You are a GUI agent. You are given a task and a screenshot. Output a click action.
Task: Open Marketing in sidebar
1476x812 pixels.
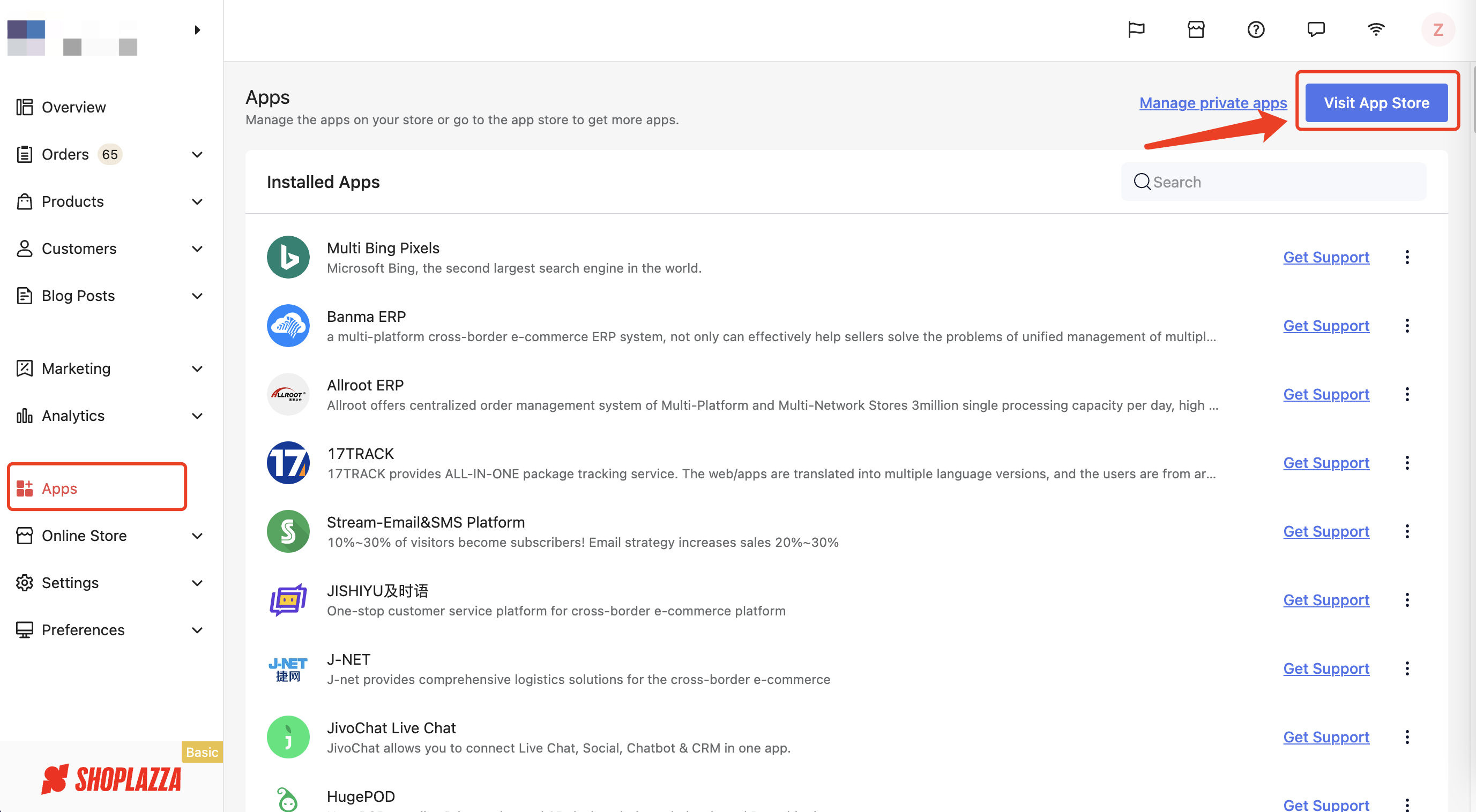coord(63,369)
